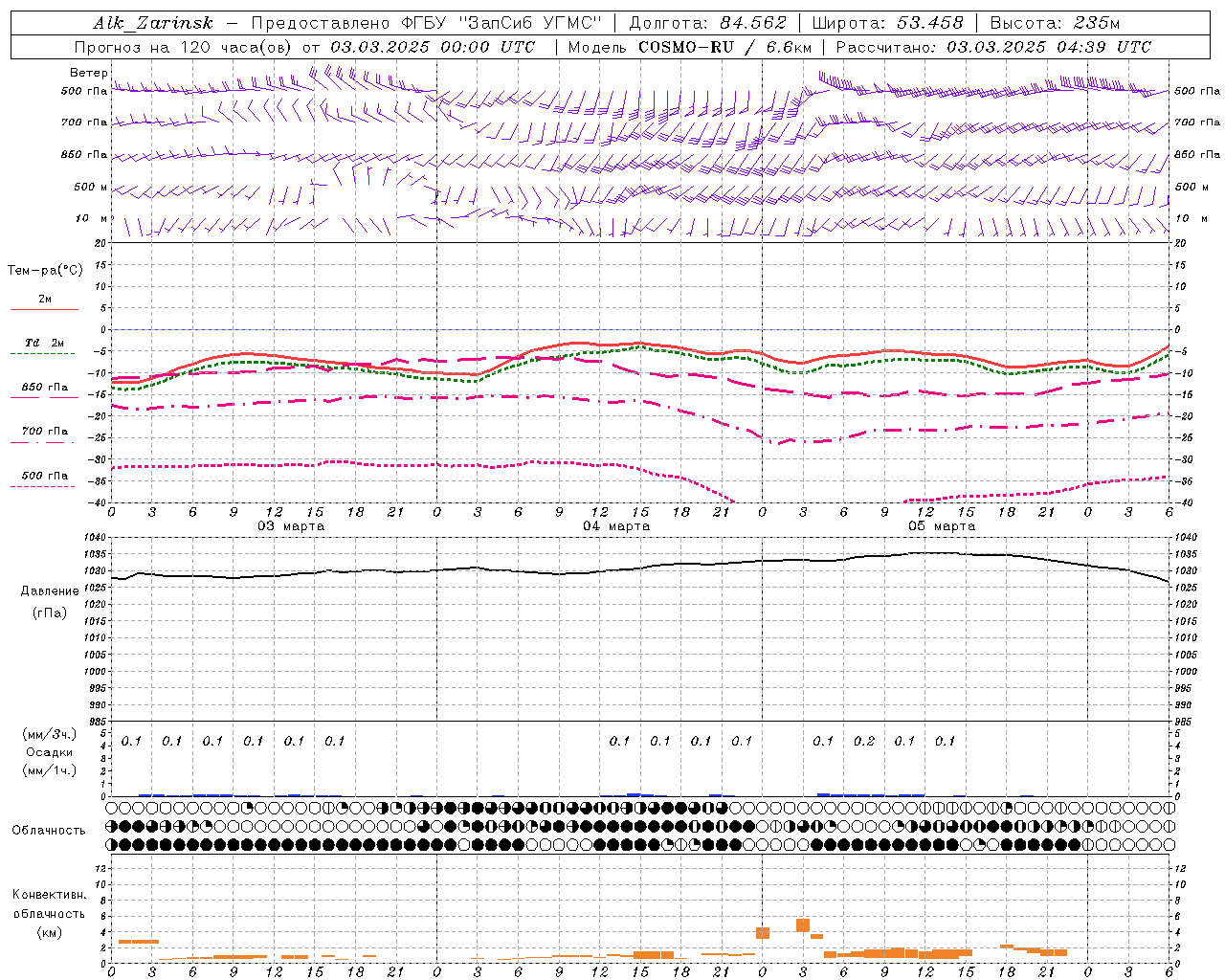Click the calculation time 03.03.2025 04:39 UTC
This screenshot has width=1225, height=980.
click(x=1049, y=47)
